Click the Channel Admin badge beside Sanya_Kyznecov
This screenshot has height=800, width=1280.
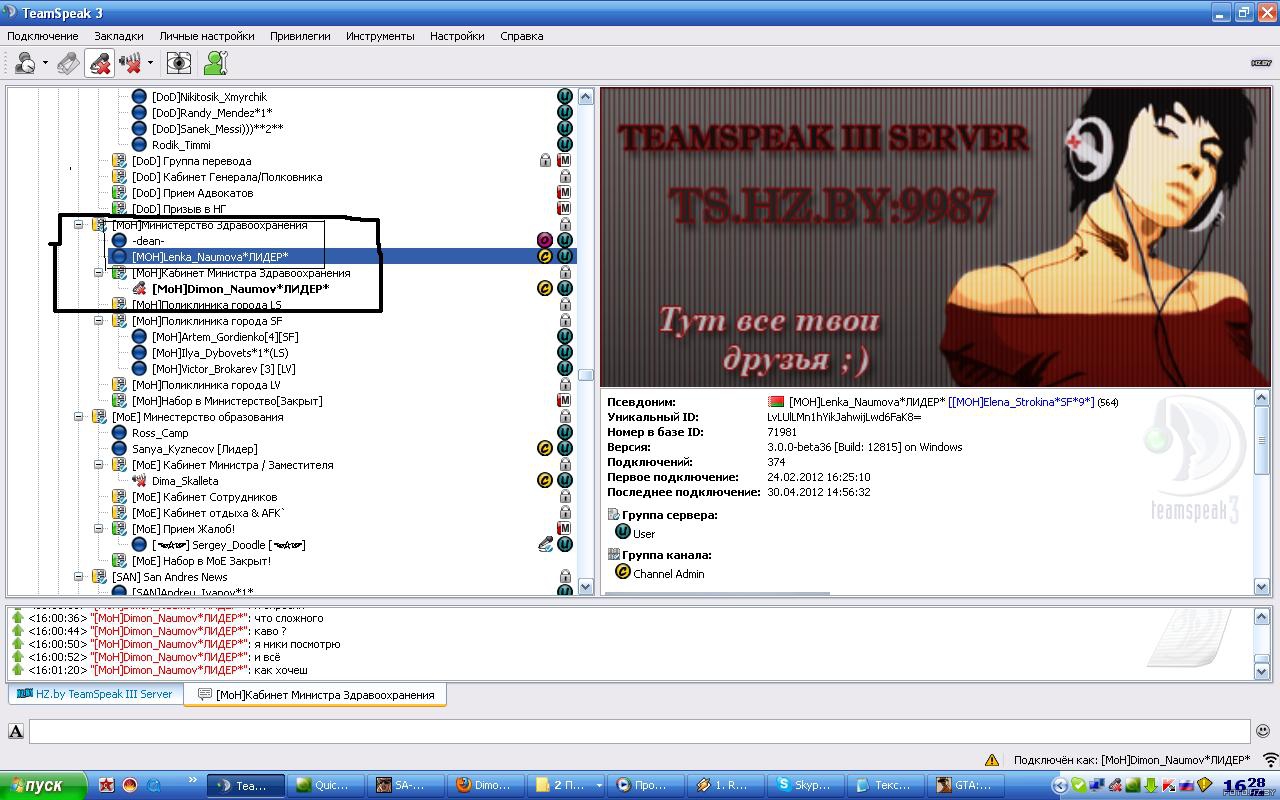(x=545, y=449)
